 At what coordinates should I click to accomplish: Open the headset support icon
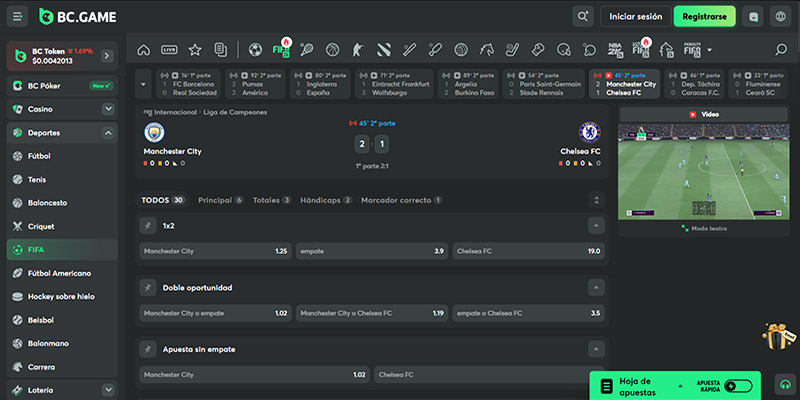[x=785, y=384]
